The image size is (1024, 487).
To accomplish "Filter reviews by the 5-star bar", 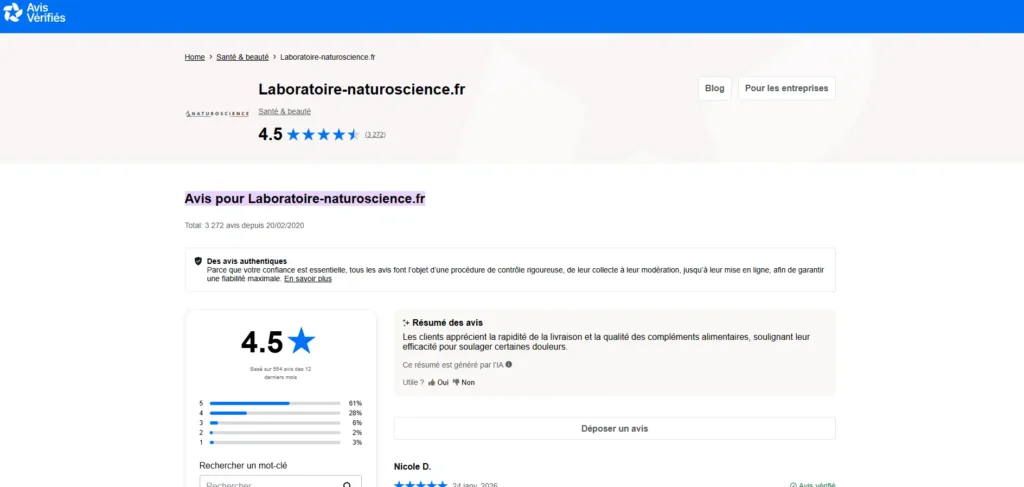I will [x=275, y=403].
